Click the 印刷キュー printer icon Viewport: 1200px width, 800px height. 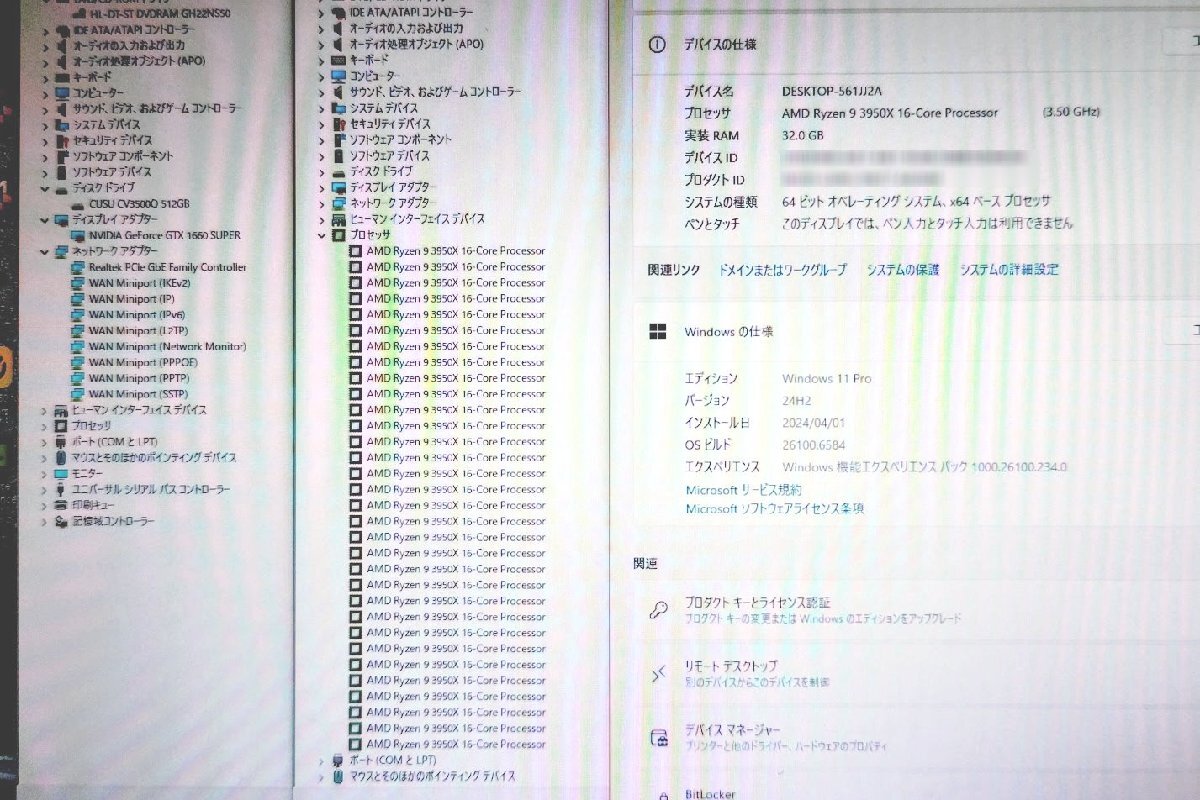[61, 505]
